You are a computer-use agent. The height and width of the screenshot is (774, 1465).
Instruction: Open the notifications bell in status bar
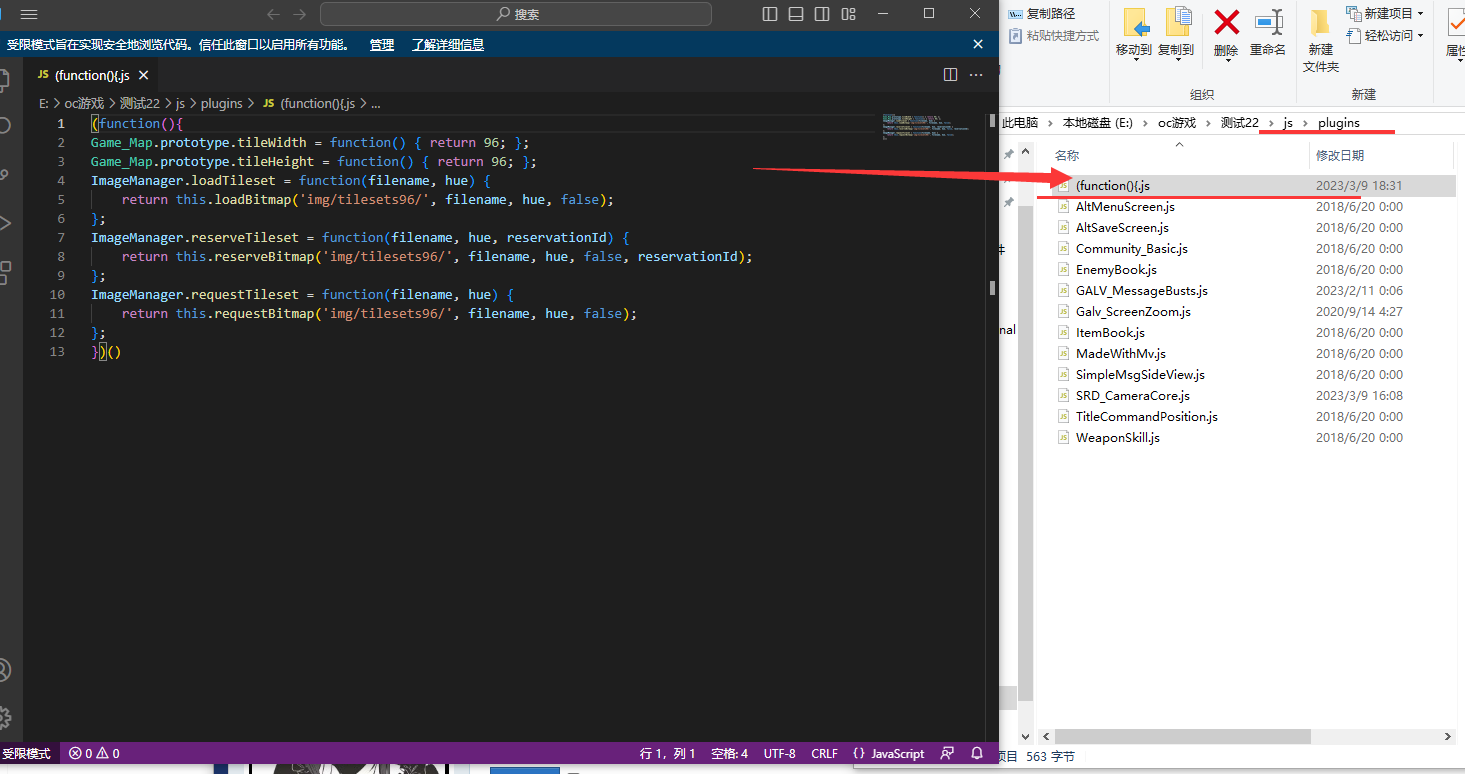(x=977, y=754)
